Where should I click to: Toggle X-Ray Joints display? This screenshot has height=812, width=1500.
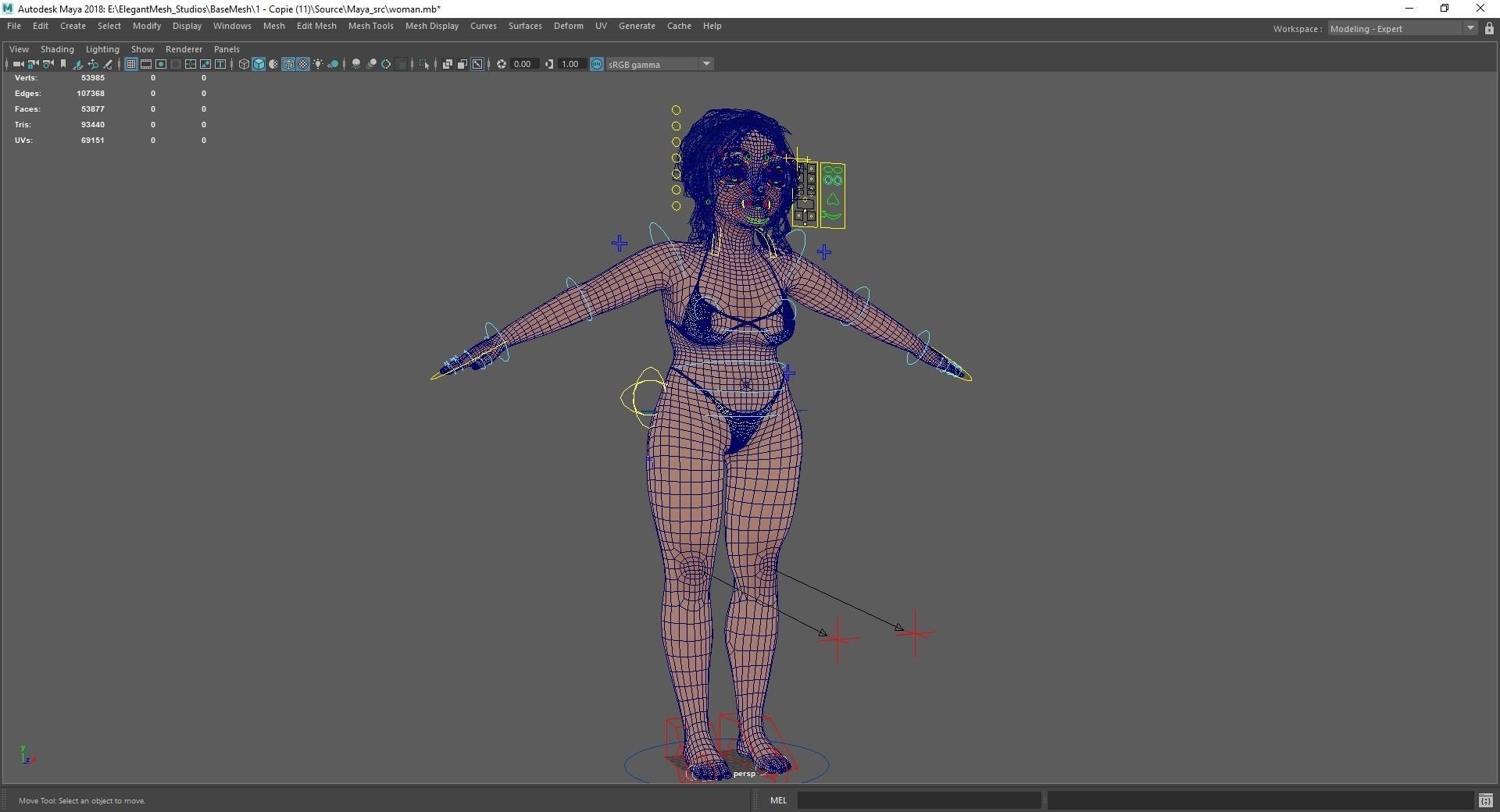[477, 64]
